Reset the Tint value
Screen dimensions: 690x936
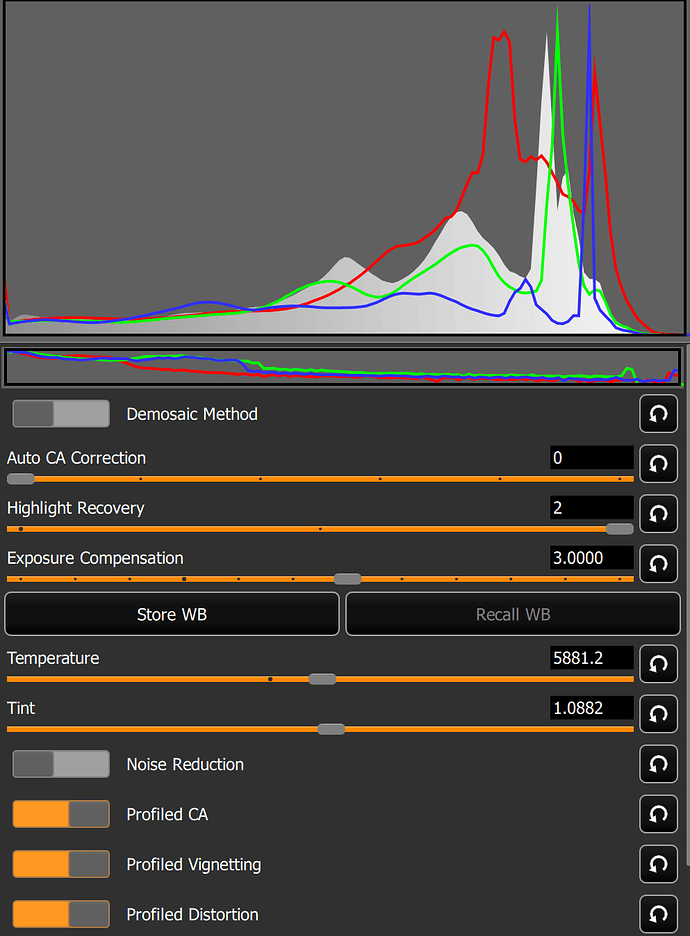point(658,714)
